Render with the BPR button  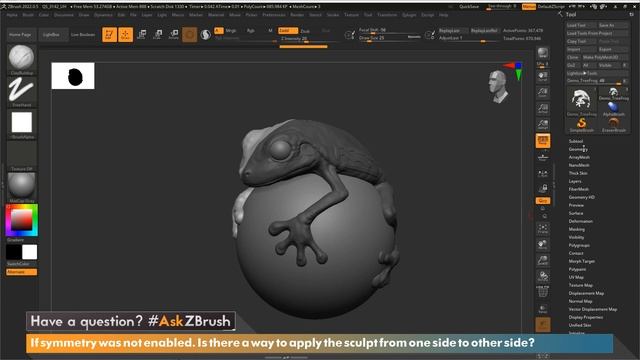point(542,53)
